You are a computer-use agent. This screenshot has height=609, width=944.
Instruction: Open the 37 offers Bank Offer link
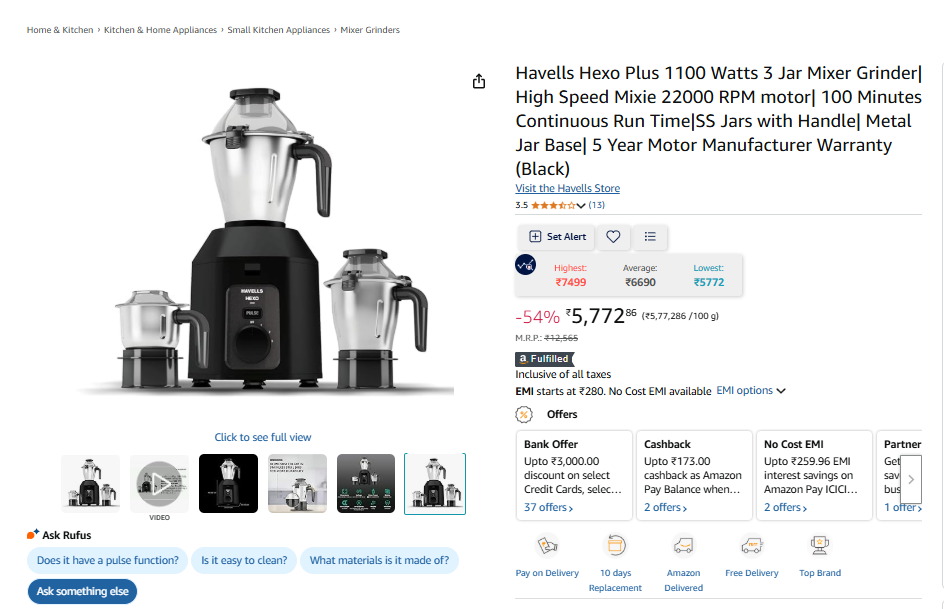pyautogui.click(x=548, y=507)
